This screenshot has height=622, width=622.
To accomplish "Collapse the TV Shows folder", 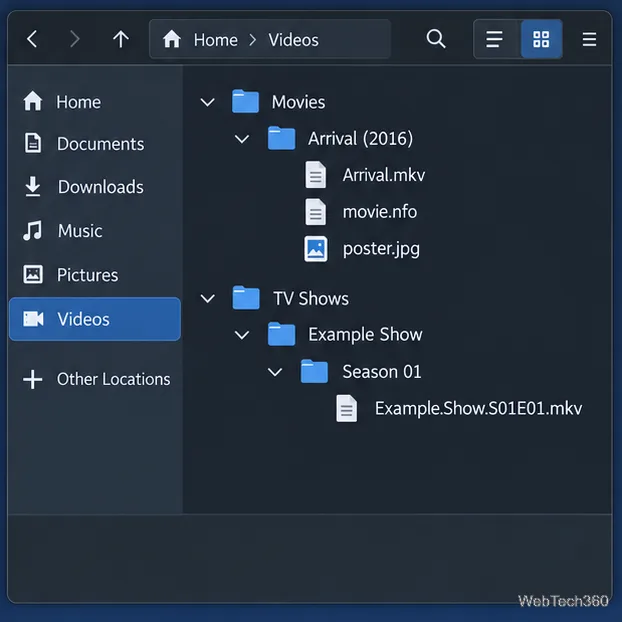I will click(x=207, y=298).
